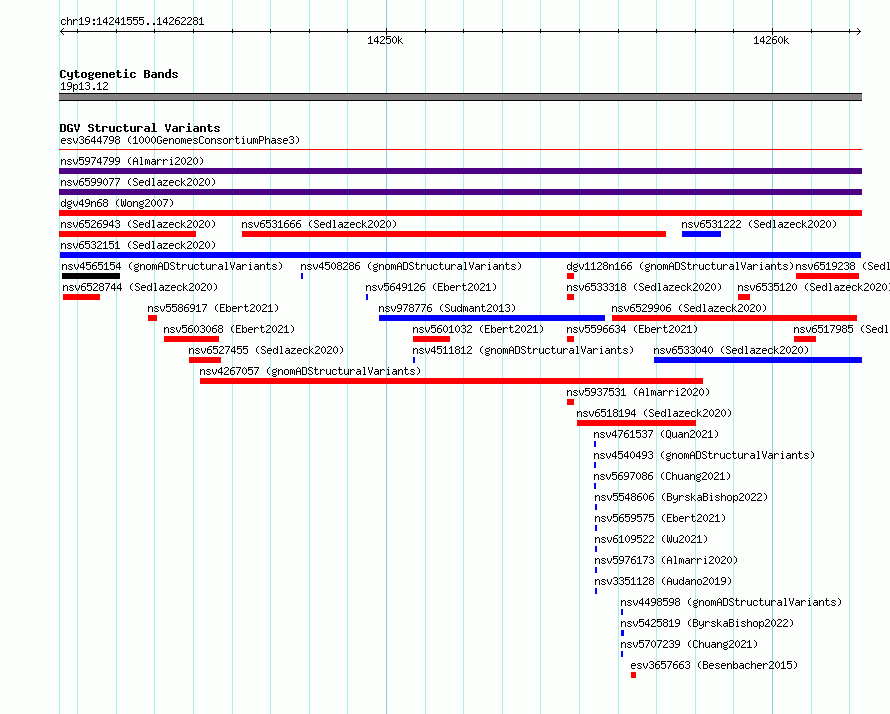Click the nsv4498598 gnomAD variant label
Screen dimensions: 890x714
click(x=731, y=602)
